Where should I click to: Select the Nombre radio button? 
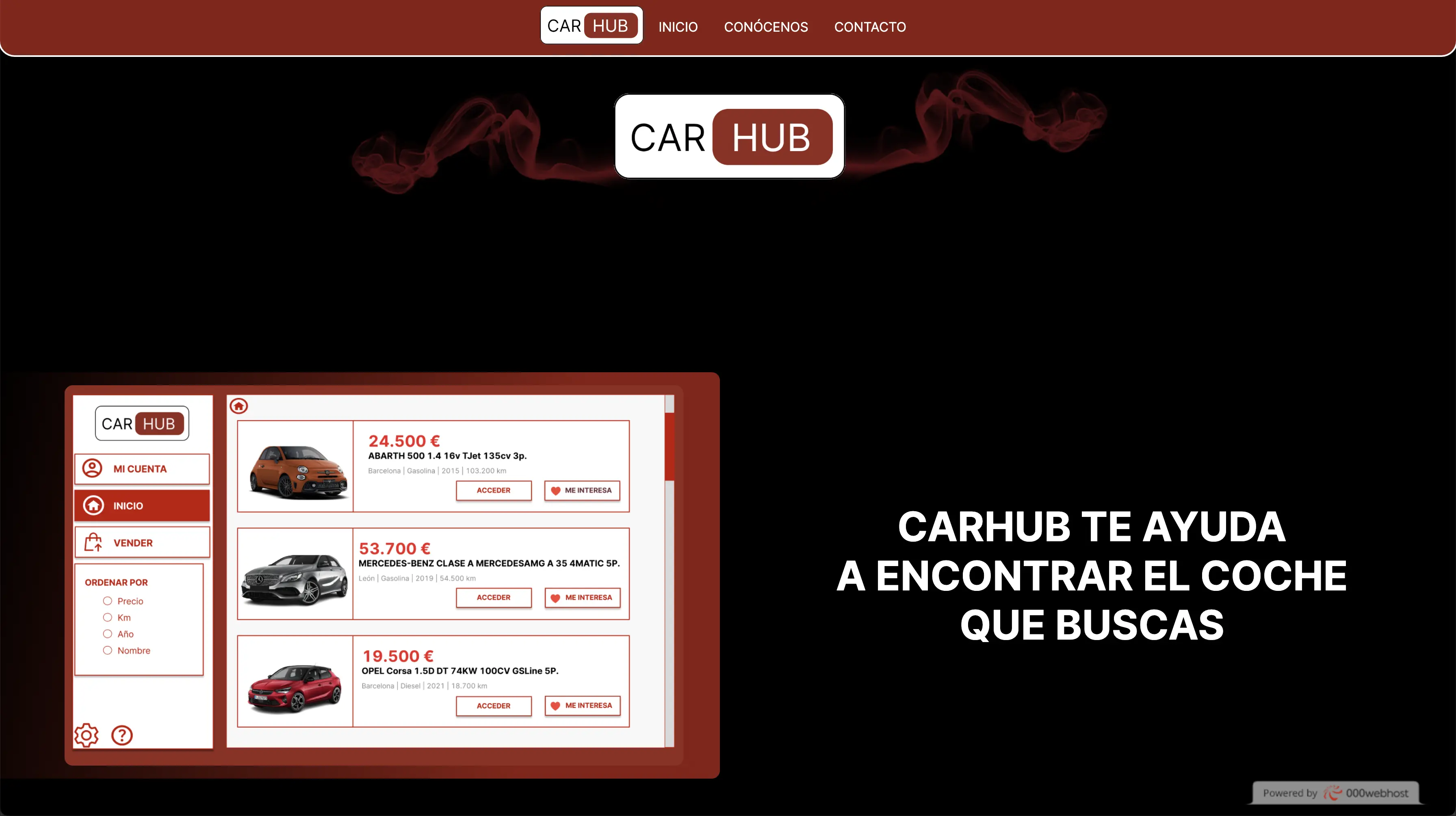(x=107, y=650)
